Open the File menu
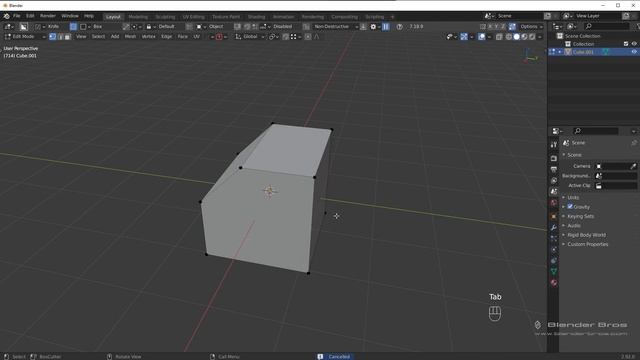 [x=16, y=16]
